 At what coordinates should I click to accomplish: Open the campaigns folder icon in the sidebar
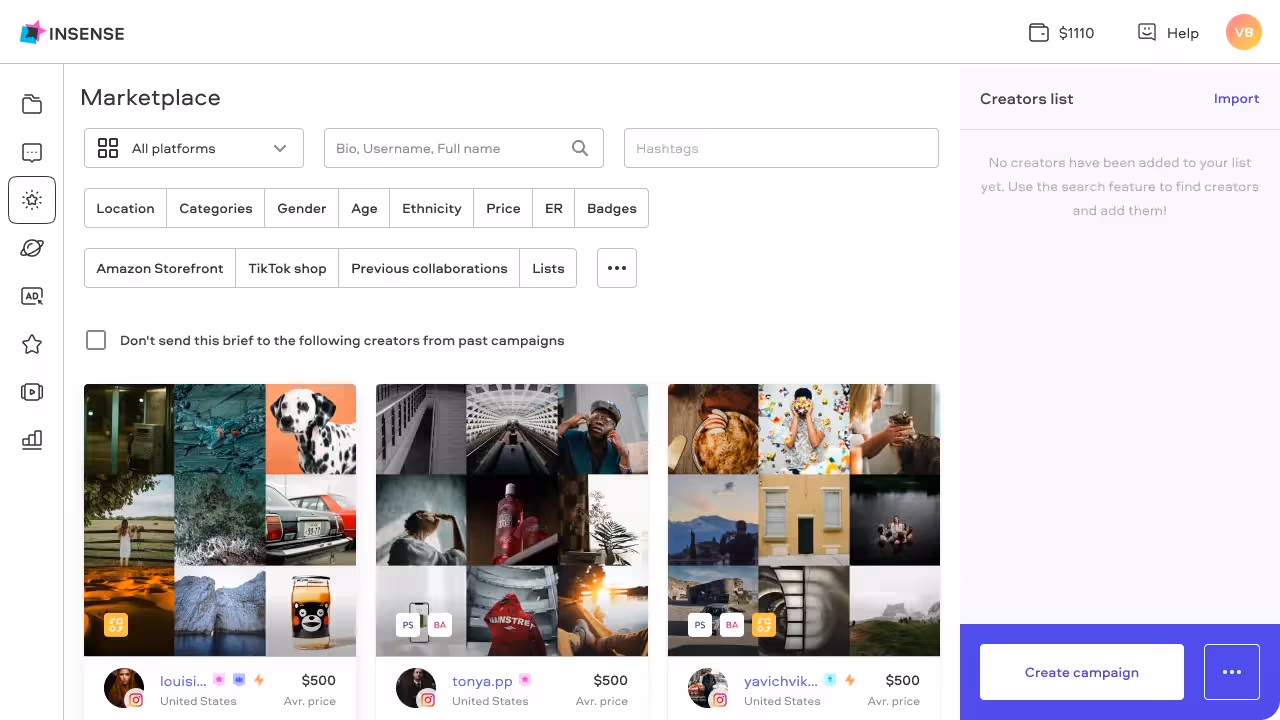pyautogui.click(x=31, y=104)
